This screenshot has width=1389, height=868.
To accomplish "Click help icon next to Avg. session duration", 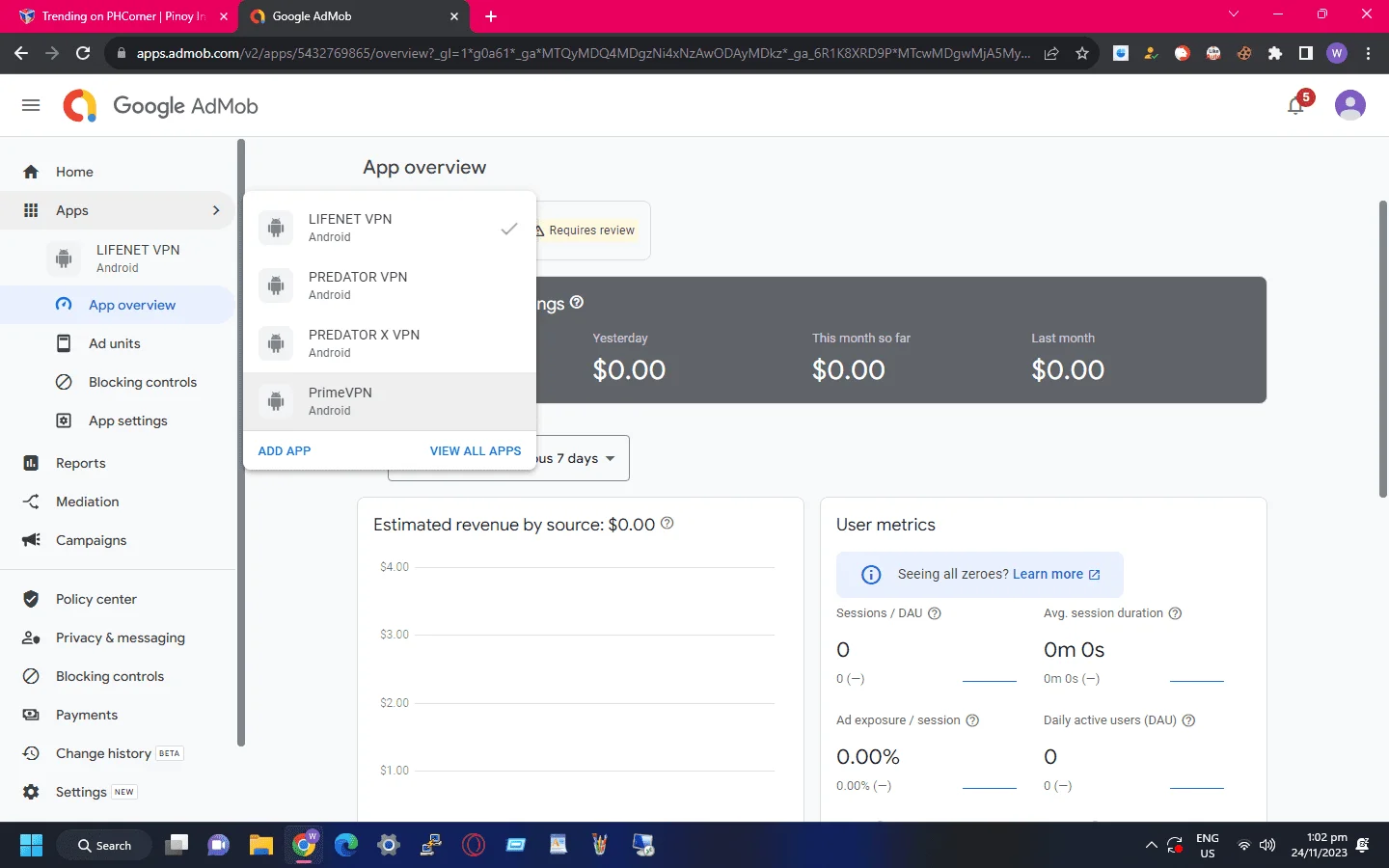I will tap(1175, 613).
